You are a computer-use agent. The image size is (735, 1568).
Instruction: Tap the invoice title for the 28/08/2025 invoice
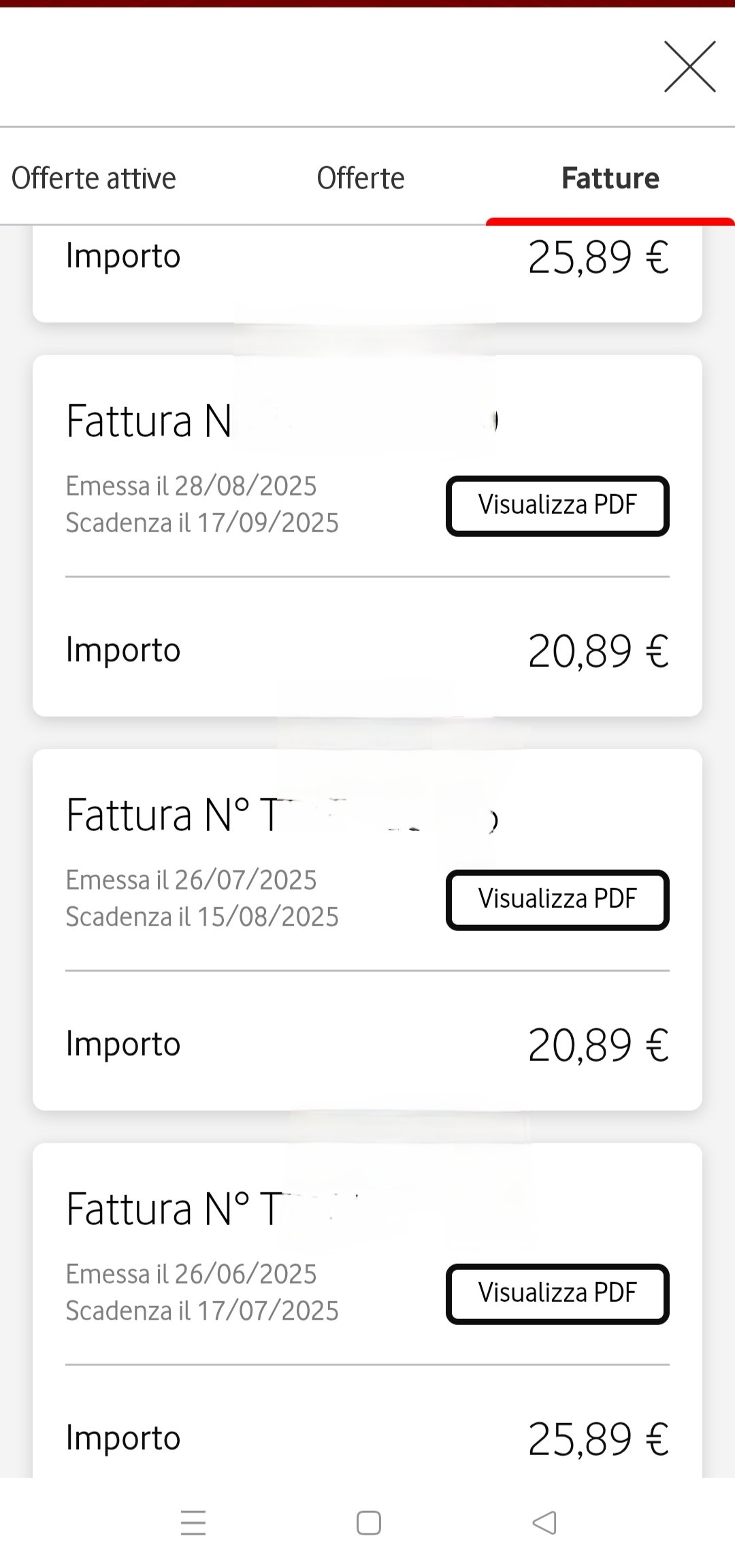pos(150,421)
